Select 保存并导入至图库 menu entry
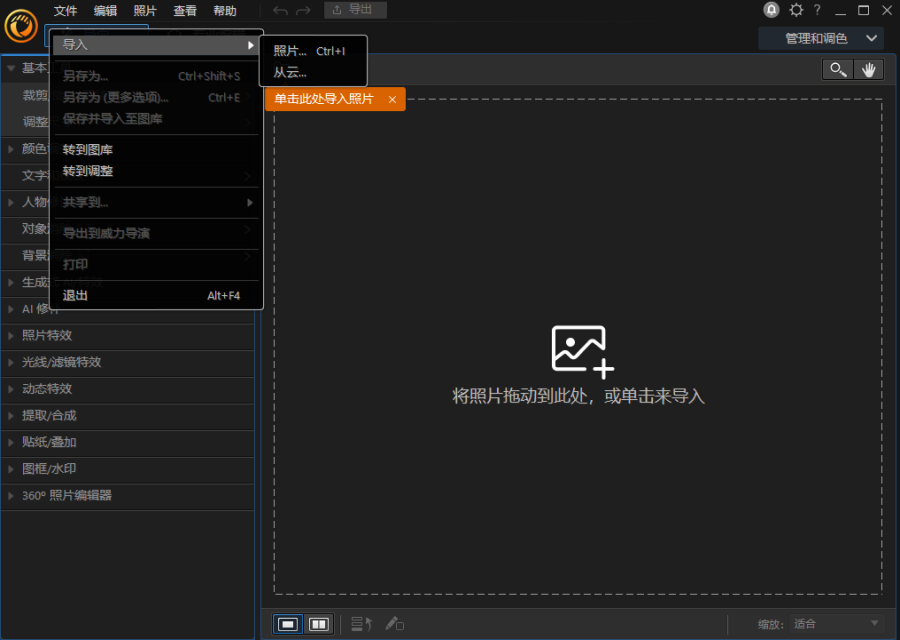The width and height of the screenshot is (900, 640). tap(156, 119)
